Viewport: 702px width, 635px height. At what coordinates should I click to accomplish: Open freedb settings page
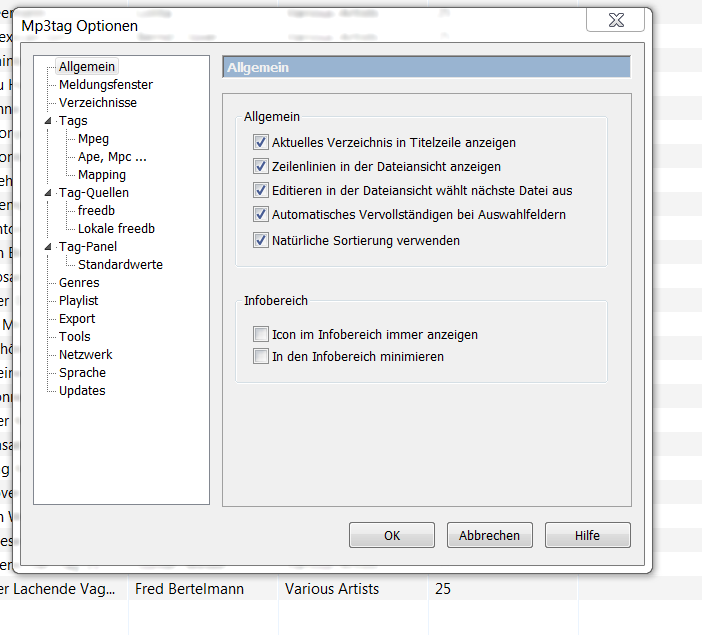click(96, 210)
